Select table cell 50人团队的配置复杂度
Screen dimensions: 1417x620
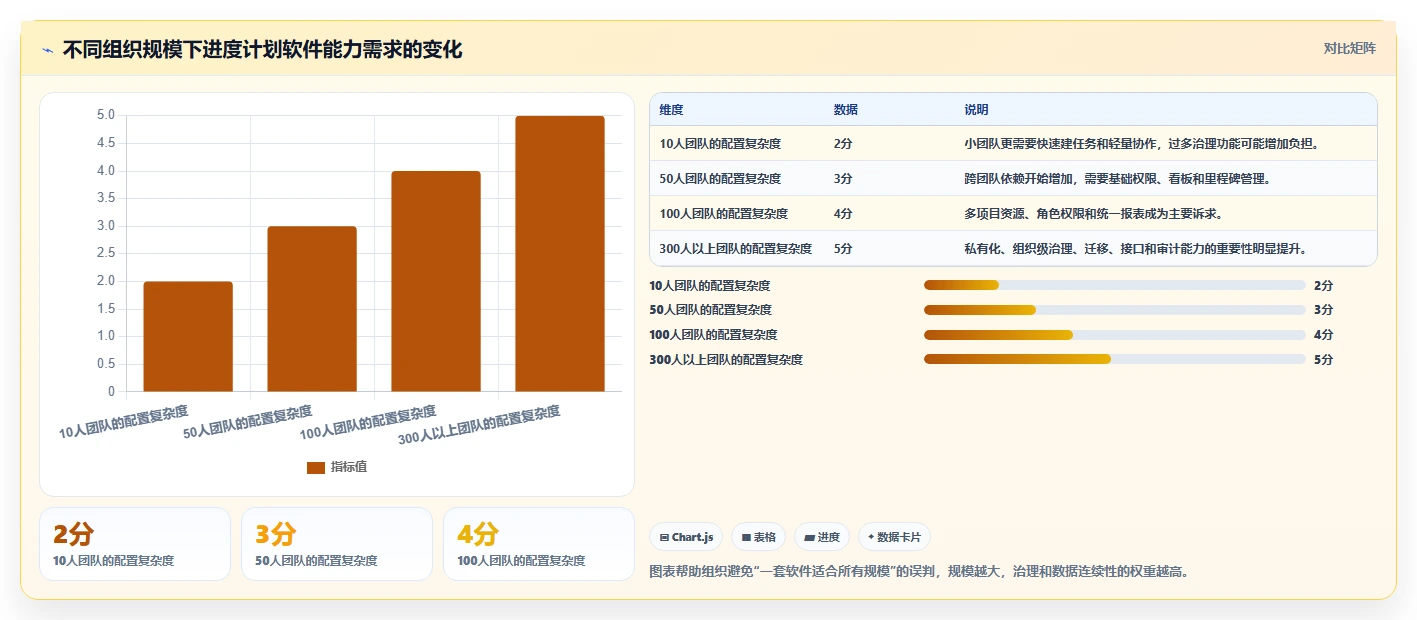tap(720, 179)
